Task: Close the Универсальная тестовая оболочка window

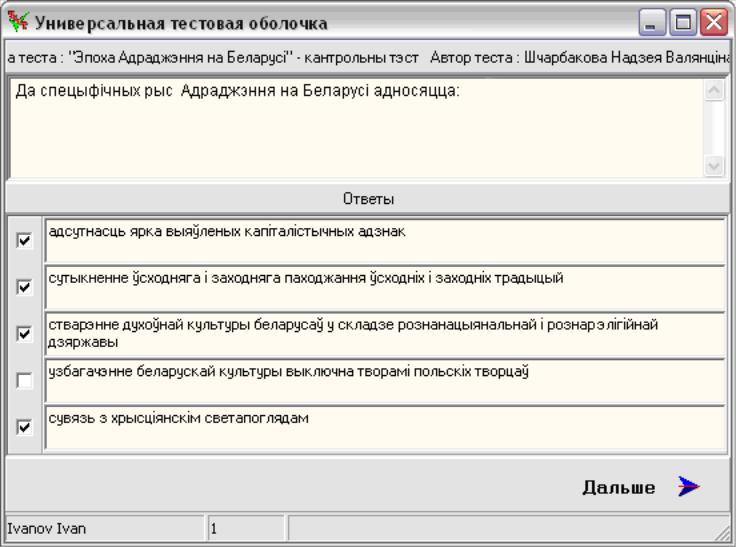Action: [714, 22]
